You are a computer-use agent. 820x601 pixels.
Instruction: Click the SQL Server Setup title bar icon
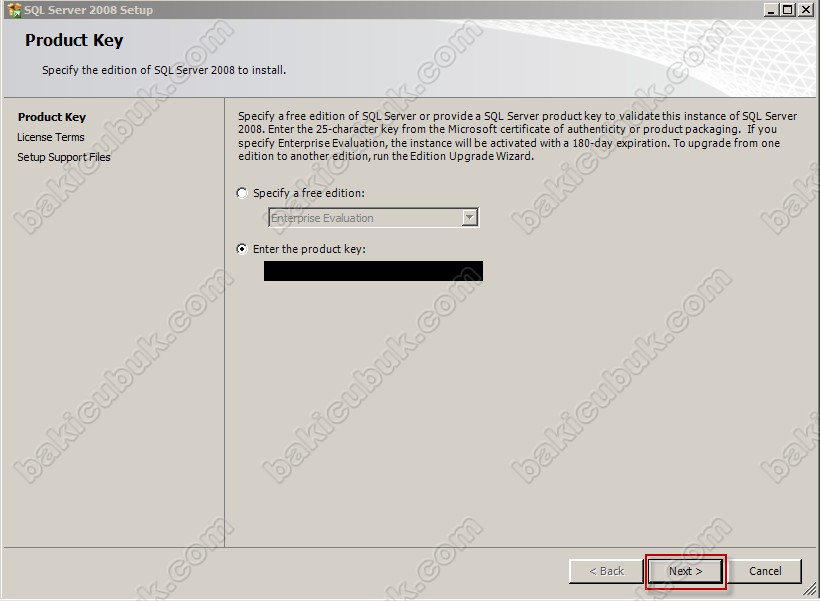(14, 10)
